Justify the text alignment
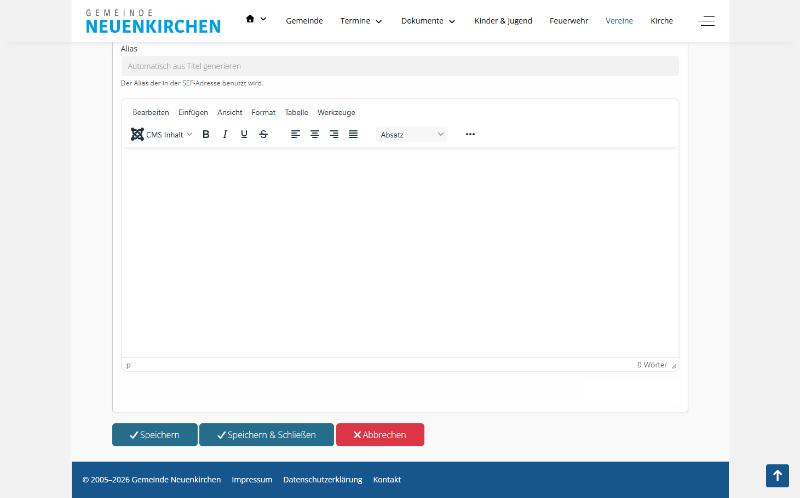The width and height of the screenshot is (800, 498). pos(353,134)
